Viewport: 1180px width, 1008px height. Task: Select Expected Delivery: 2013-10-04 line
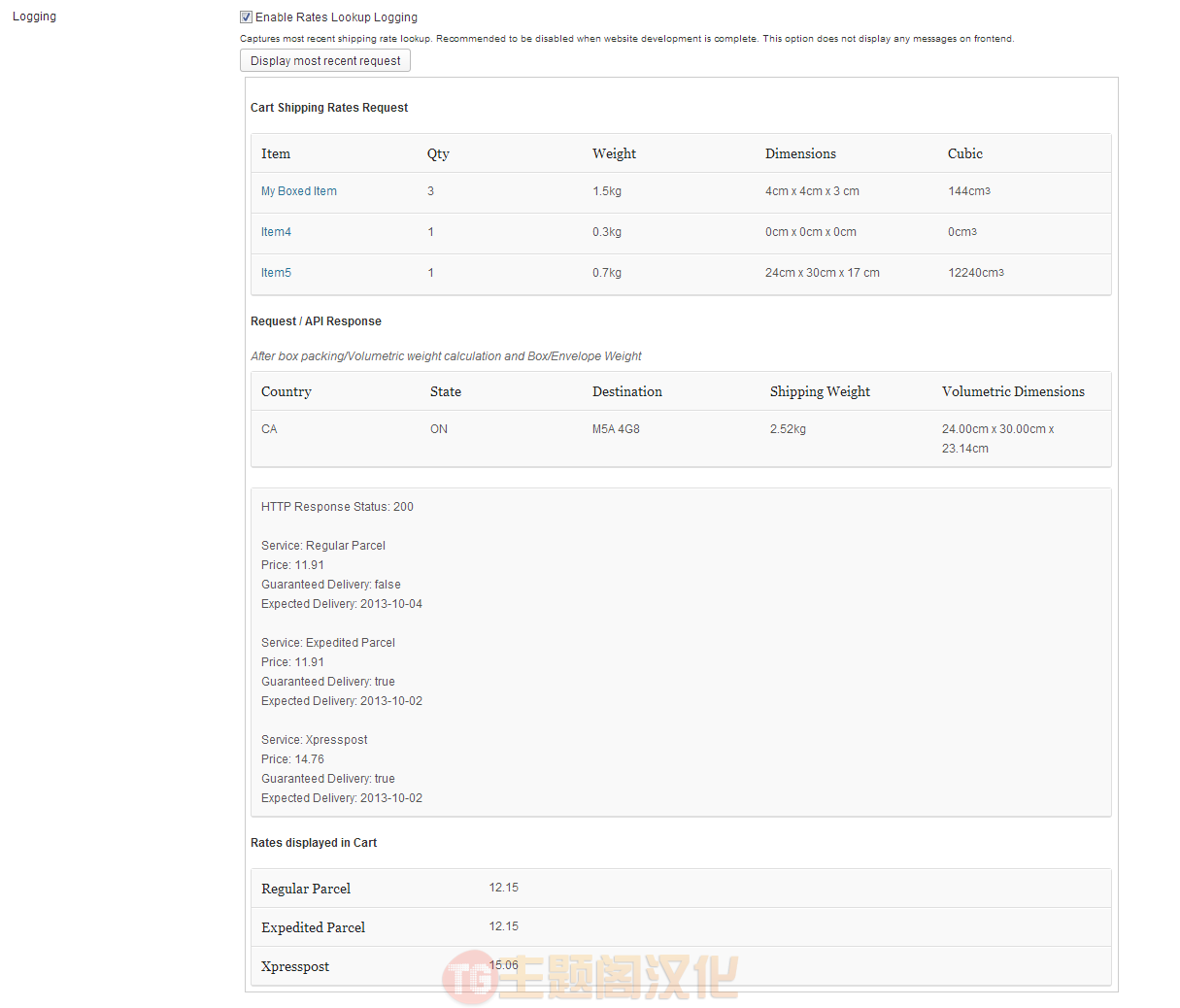(x=342, y=604)
